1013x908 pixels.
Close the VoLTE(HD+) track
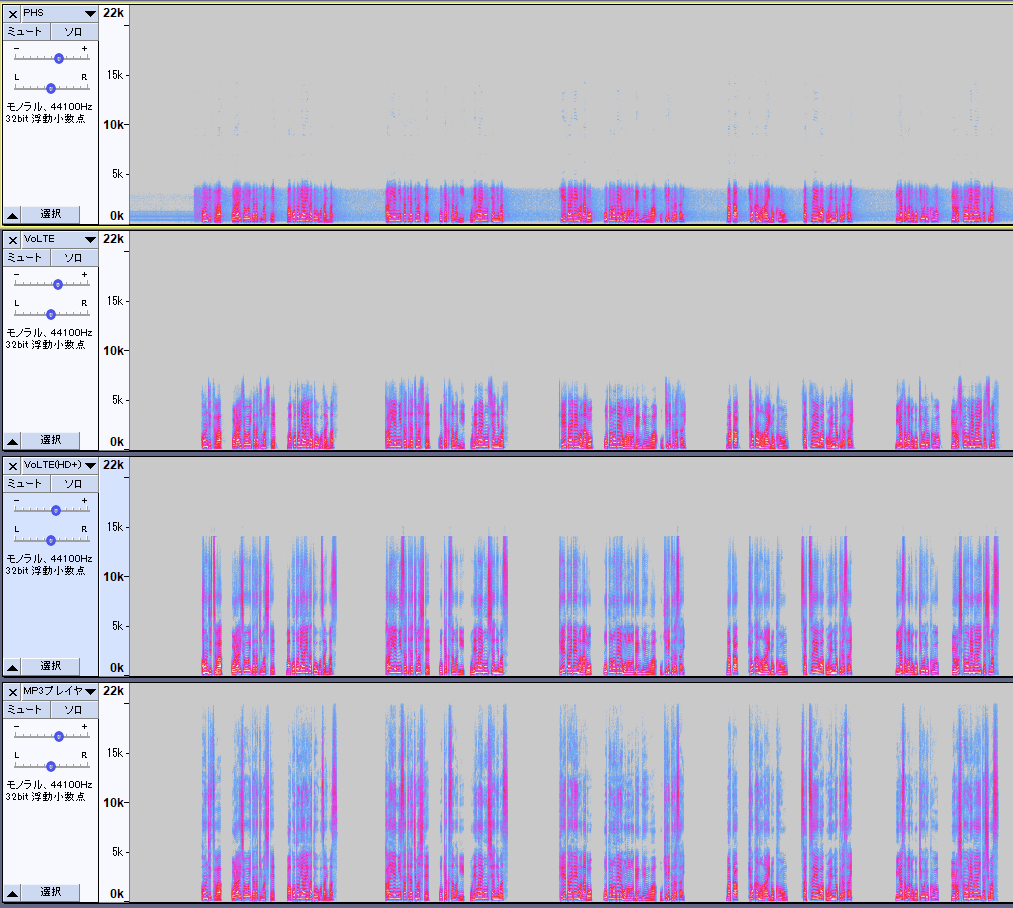13,466
